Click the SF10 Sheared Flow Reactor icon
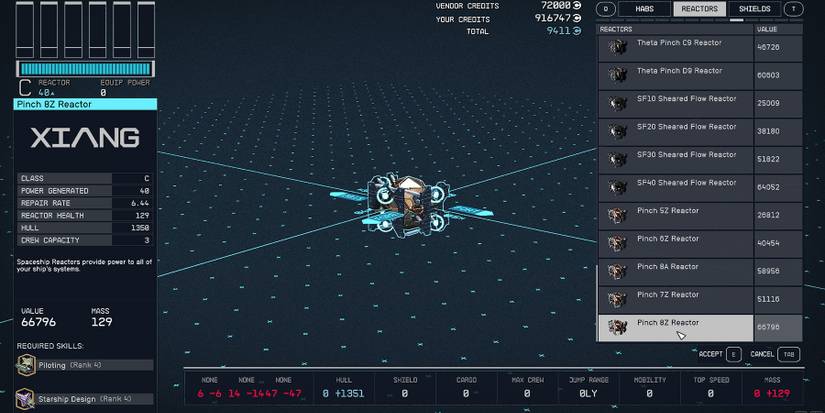 click(616, 103)
